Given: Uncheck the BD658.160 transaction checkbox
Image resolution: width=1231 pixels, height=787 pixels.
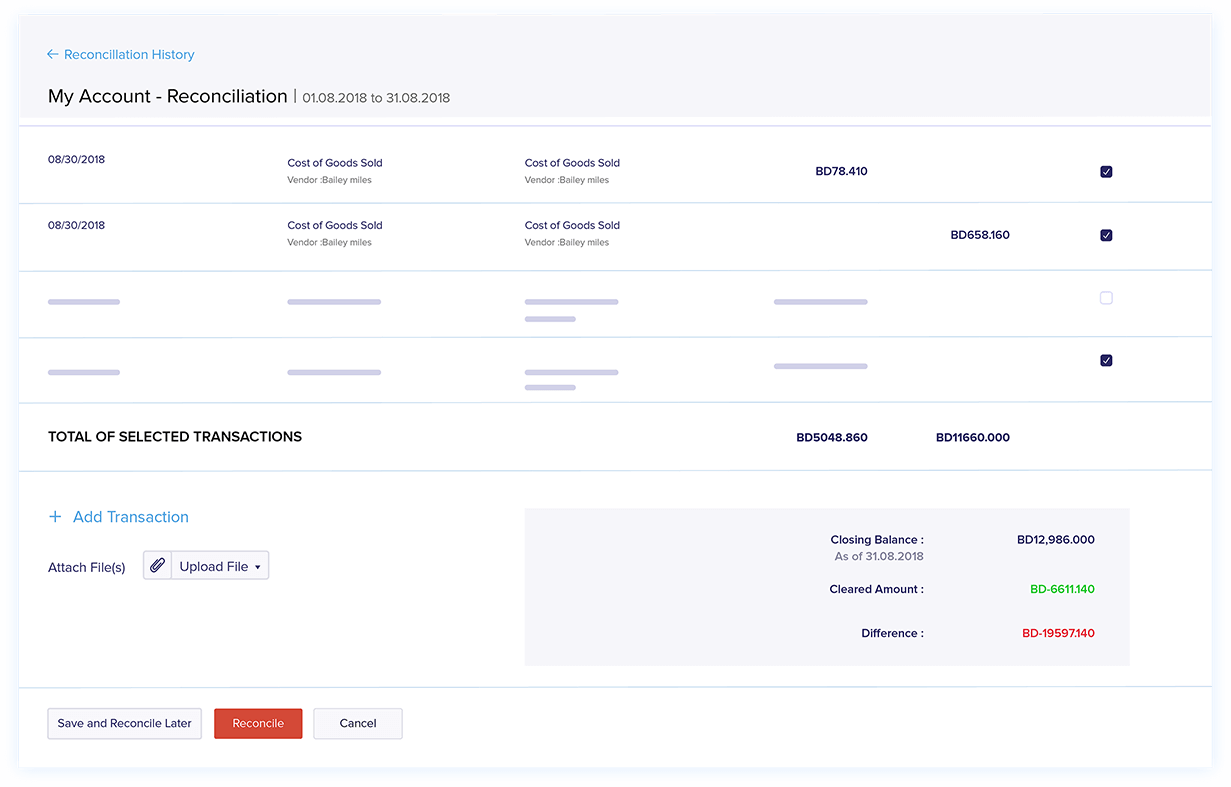Looking at the screenshot, I should (x=1106, y=236).
